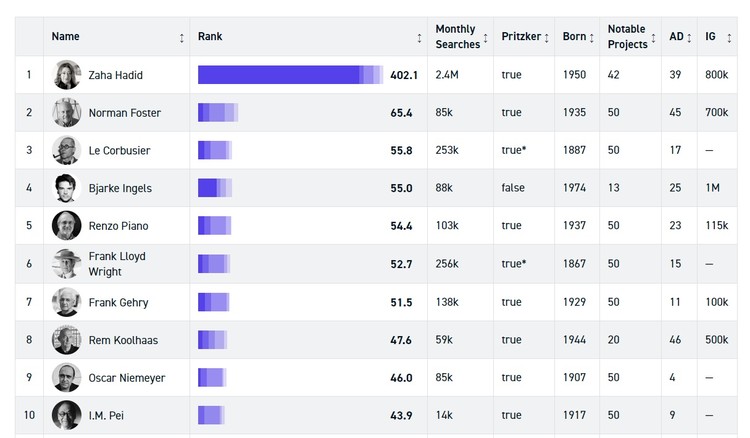Viewport: 750px width, 438px height.
Task: Select the Monthly Searches header label
Action: (457, 36)
